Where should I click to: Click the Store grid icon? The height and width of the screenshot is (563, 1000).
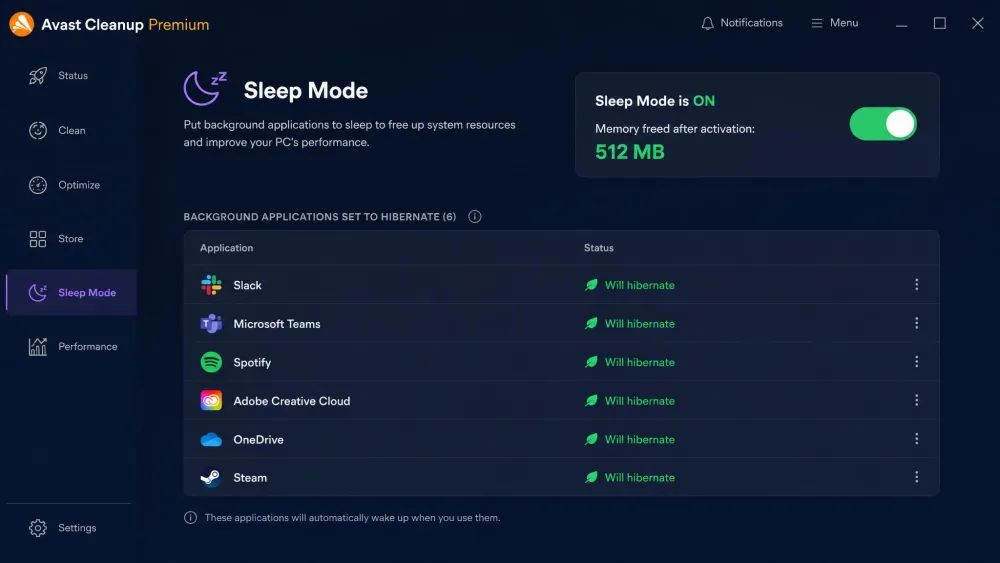click(38, 238)
